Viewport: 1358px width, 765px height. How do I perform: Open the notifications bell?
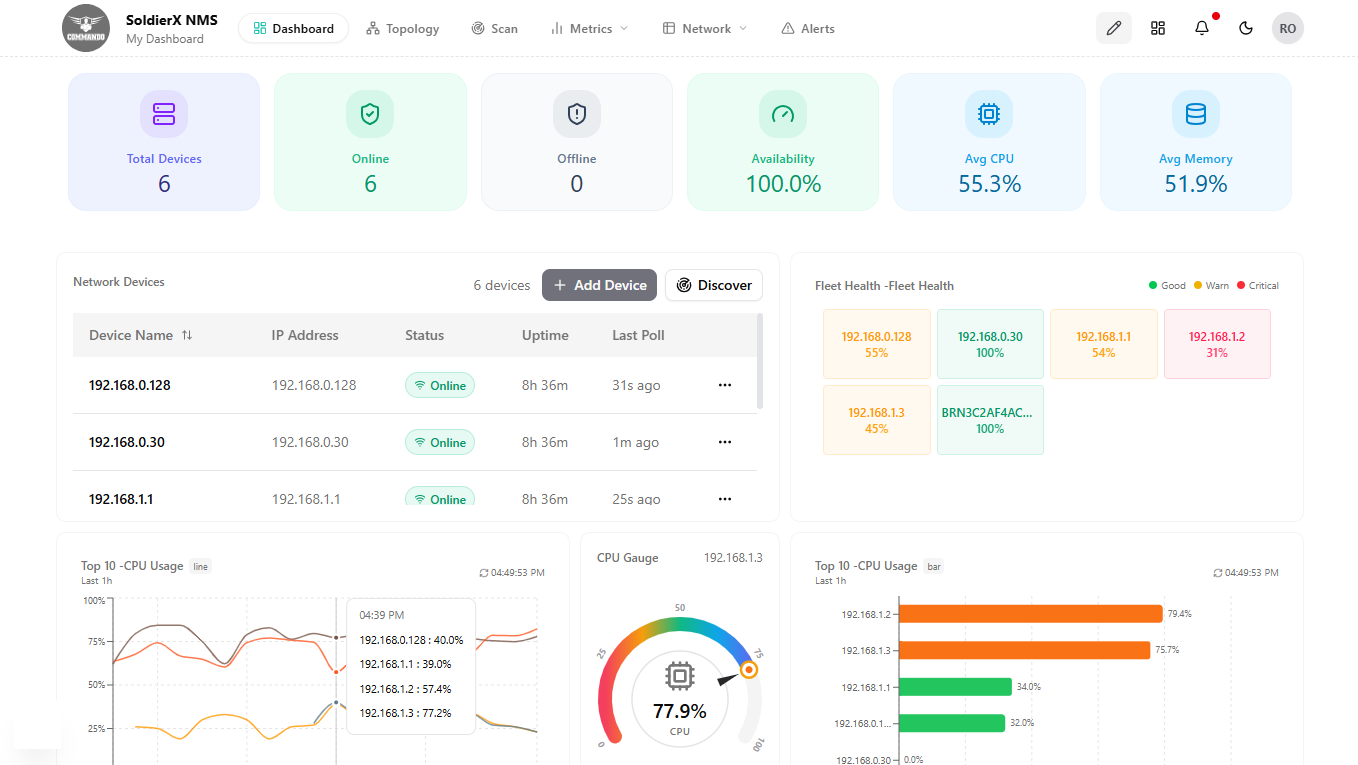pos(1202,28)
